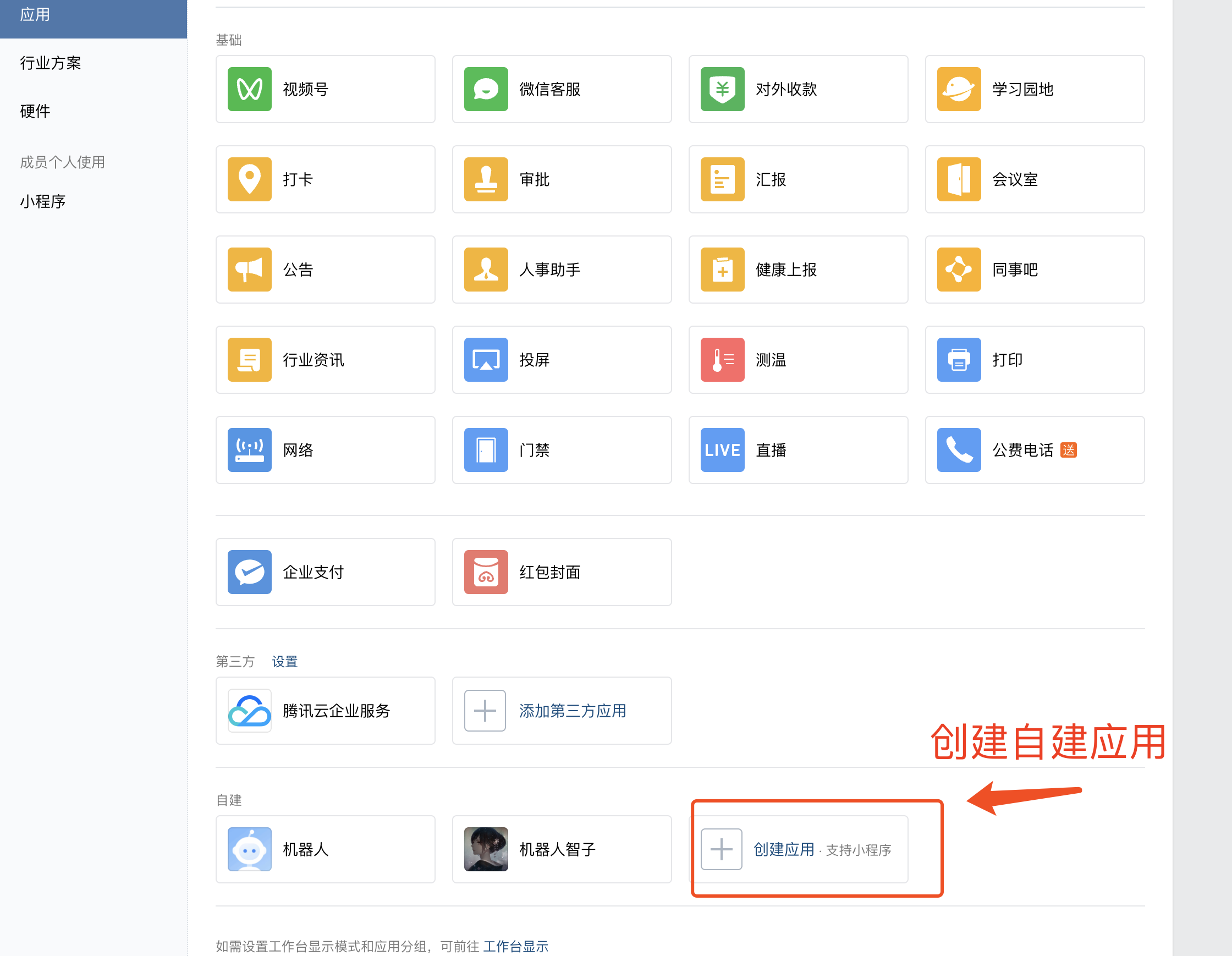Open the 打卡 location pin icon
1232x956 pixels.
point(249,179)
